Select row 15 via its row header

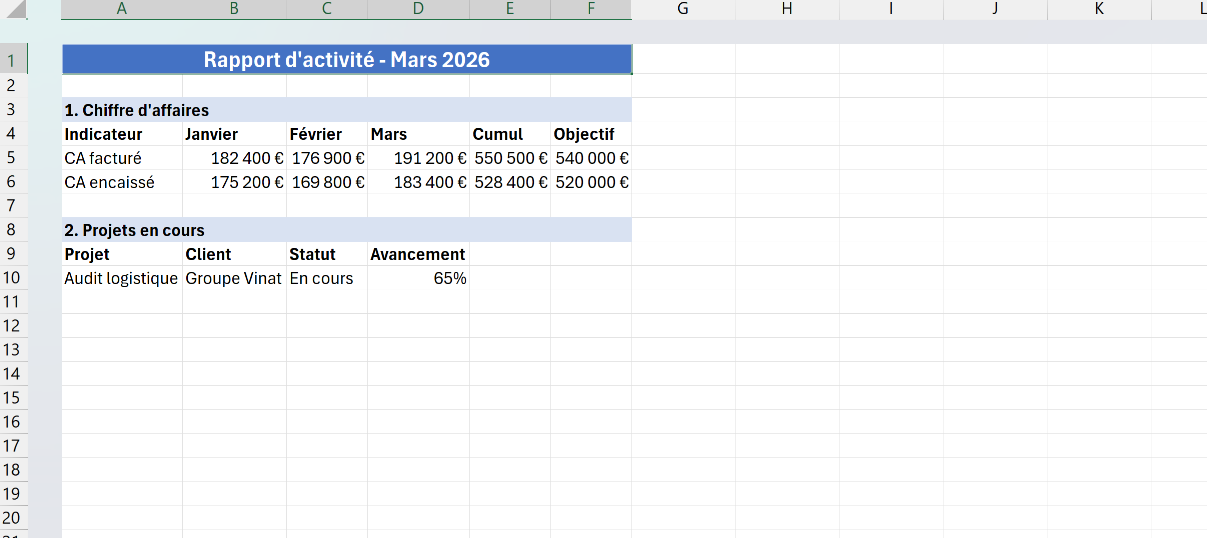13,398
